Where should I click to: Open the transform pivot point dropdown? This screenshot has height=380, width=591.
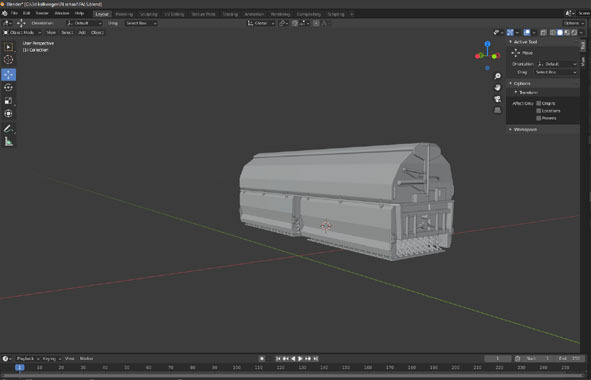tap(283, 23)
